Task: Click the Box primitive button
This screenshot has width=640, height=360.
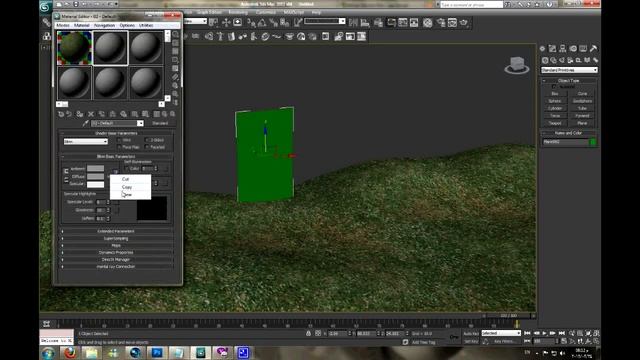Action: point(555,94)
